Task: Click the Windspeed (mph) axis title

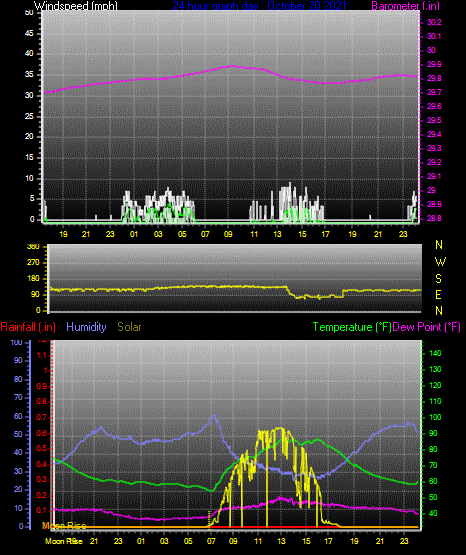Action: 75,5
